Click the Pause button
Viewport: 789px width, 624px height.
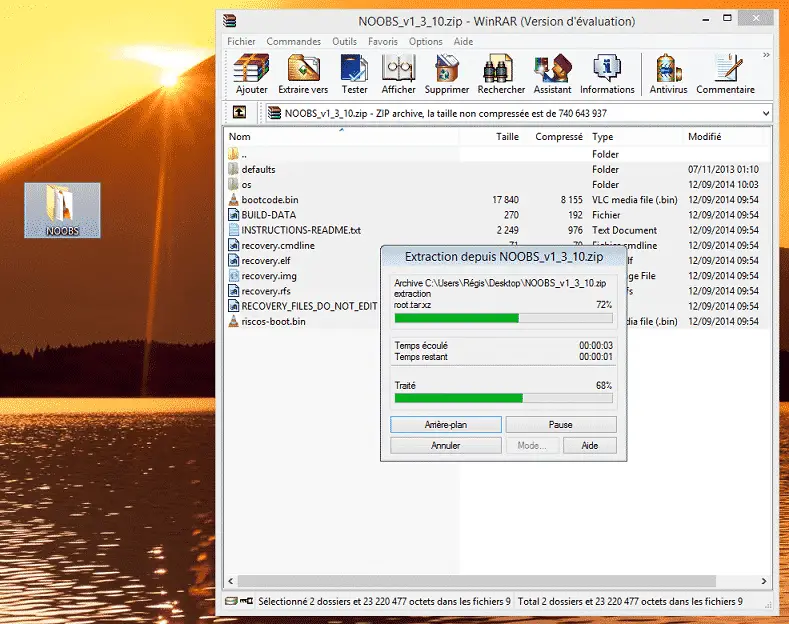click(561, 424)
